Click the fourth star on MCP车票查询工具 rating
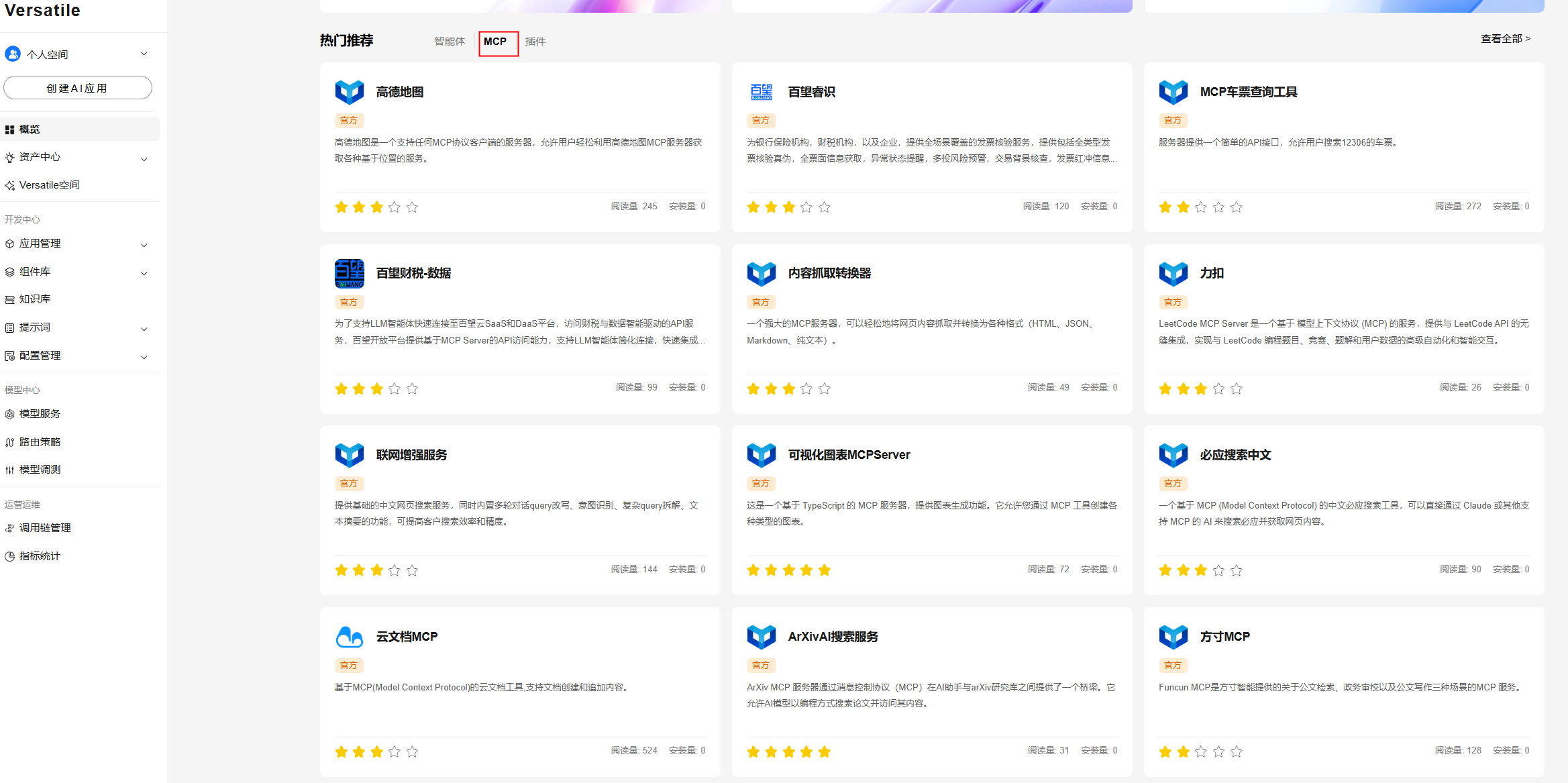 (1218, 207)
